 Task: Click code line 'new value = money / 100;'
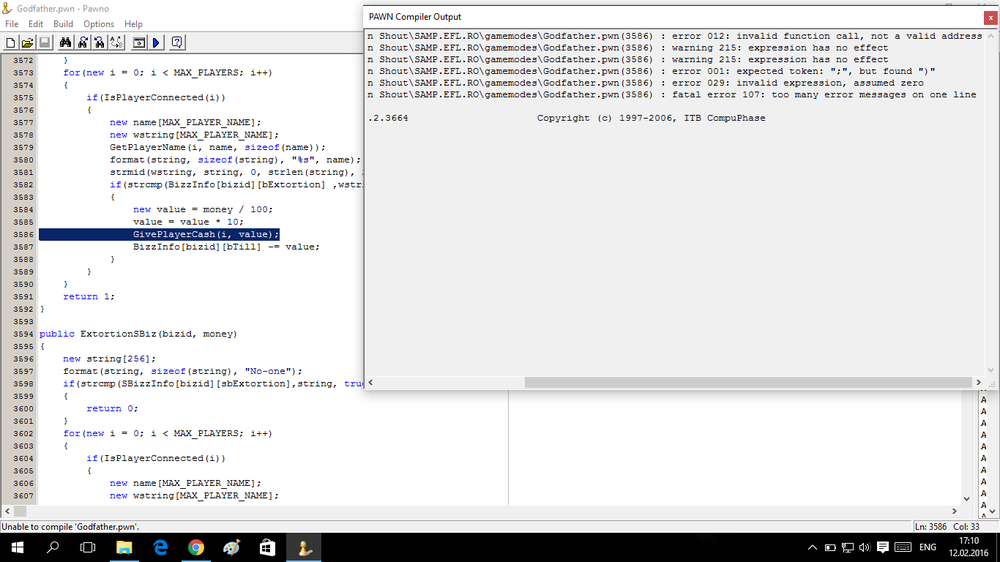tap(203, 209)
